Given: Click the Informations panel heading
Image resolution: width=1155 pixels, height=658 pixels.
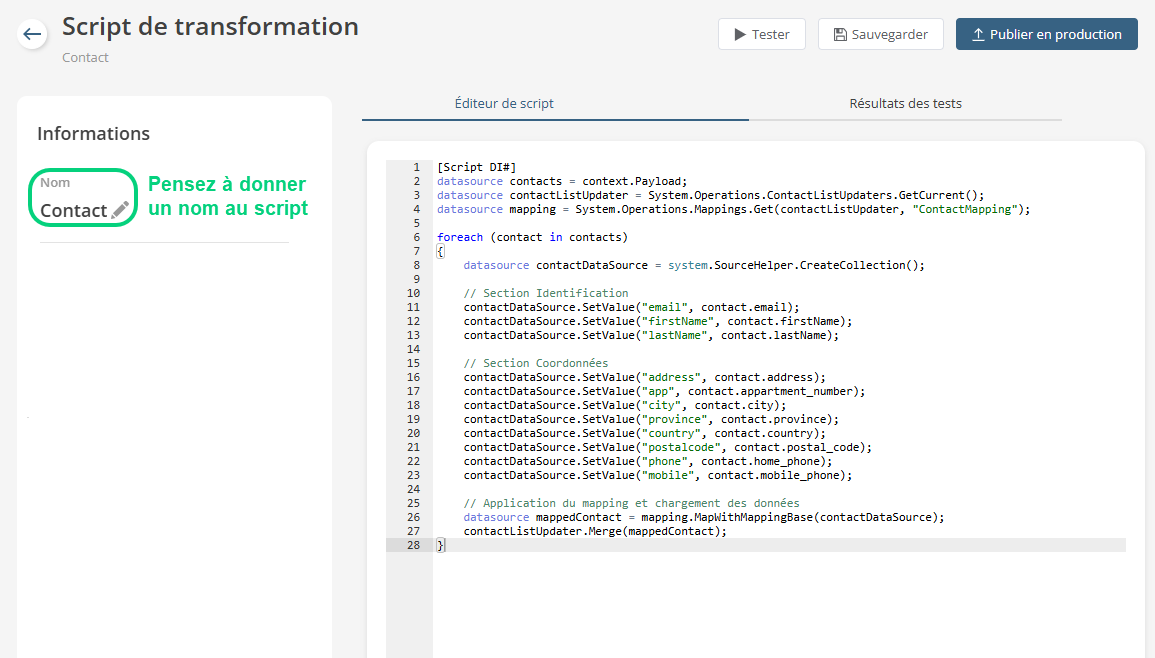Looking at the screenshot, I should coord(94,133).
